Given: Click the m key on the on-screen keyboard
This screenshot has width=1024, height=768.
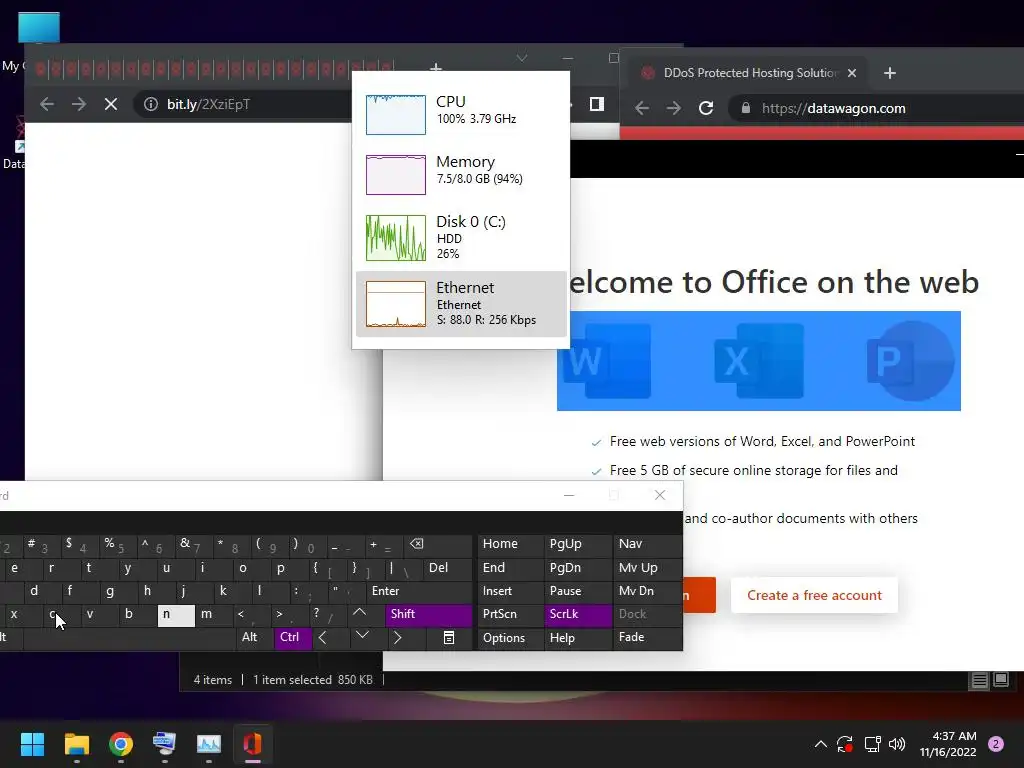Looking at the screenshot, I should (x=214, y=615).
